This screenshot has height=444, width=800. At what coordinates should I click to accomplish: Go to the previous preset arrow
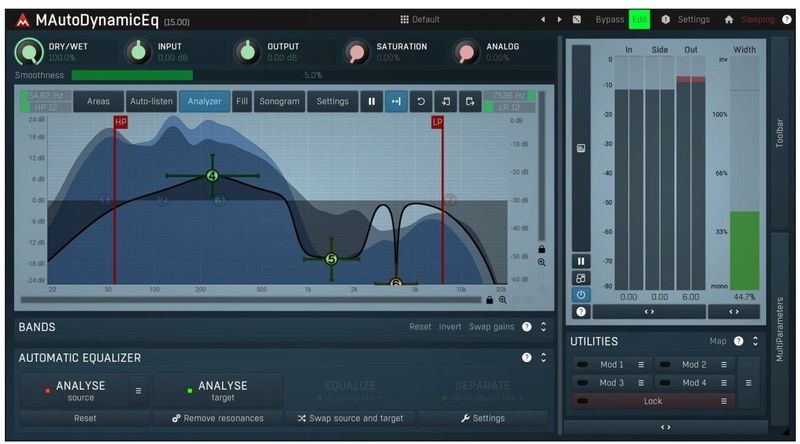543,19
